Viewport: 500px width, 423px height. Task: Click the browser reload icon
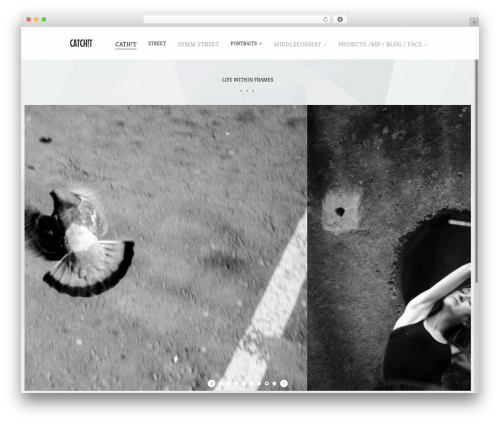click(x=325, y=19)
